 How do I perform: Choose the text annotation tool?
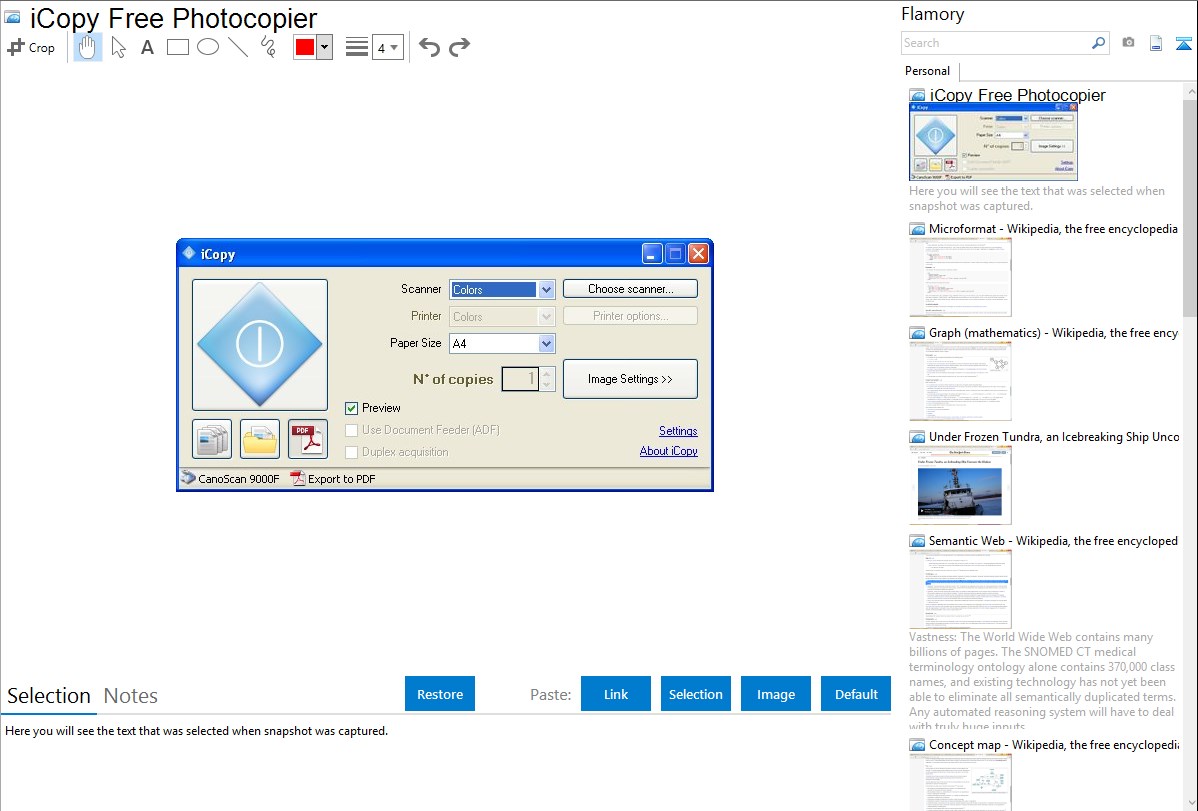[x=147, y=47]
